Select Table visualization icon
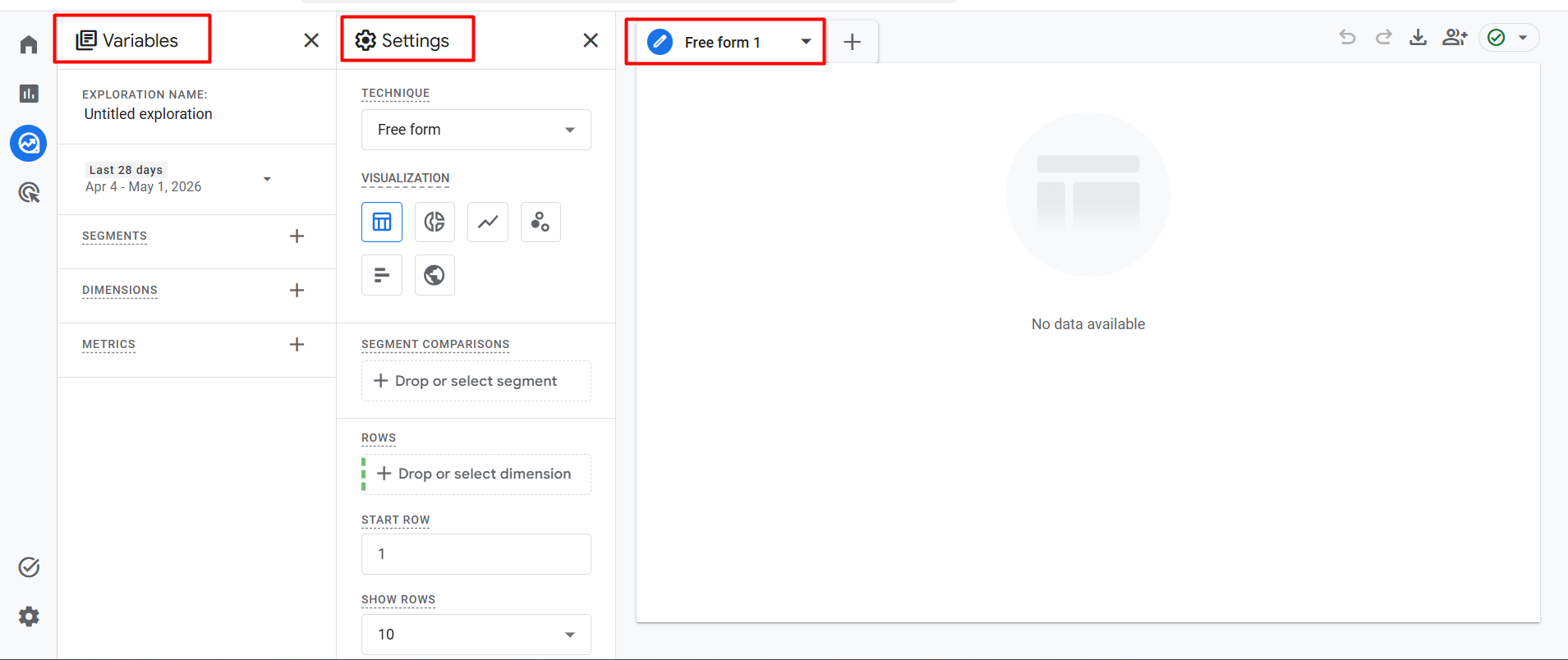Screen dimensions: 1568x660 (x=382, y=222)
